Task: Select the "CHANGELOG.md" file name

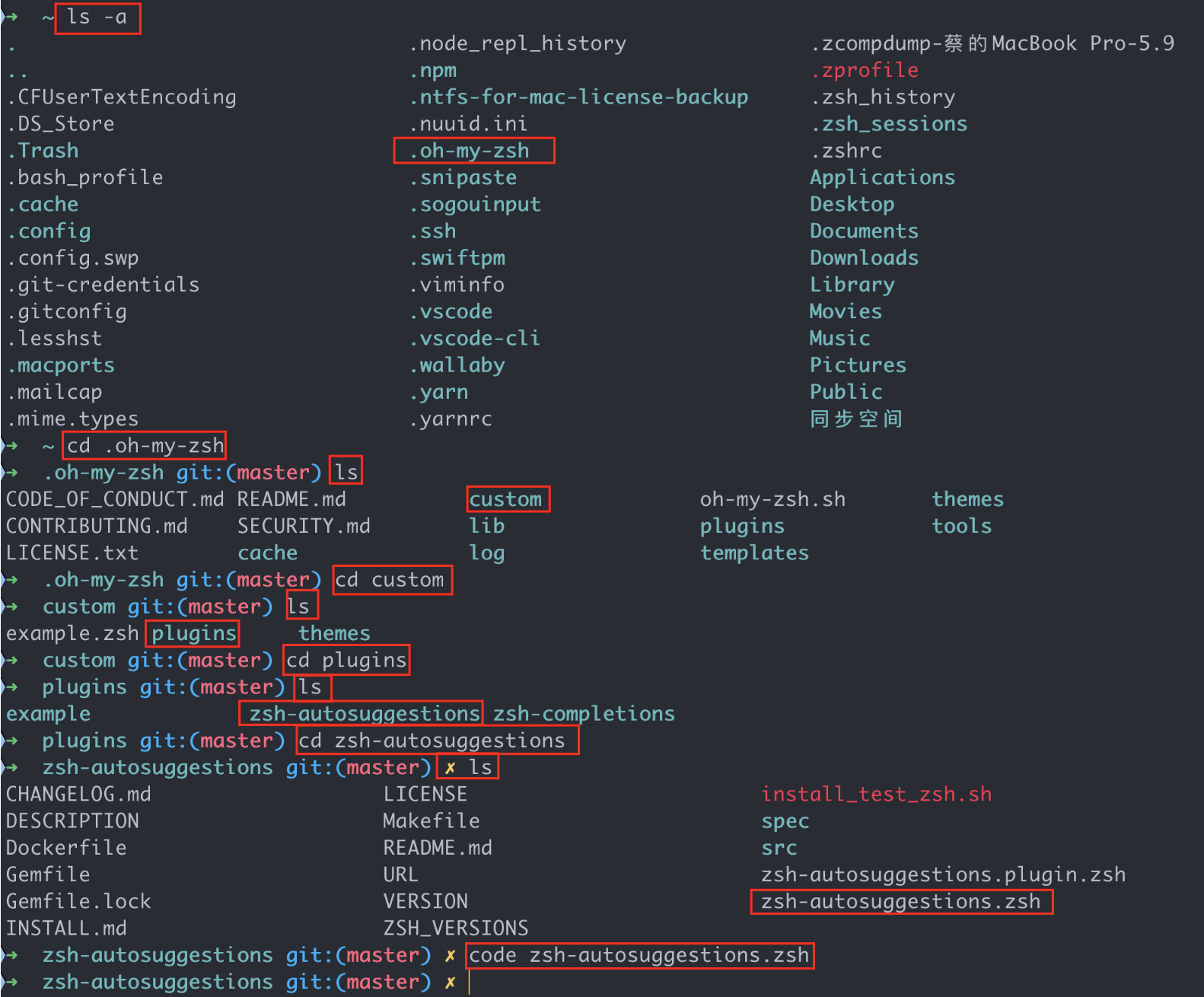Action: tap(79, 794)
